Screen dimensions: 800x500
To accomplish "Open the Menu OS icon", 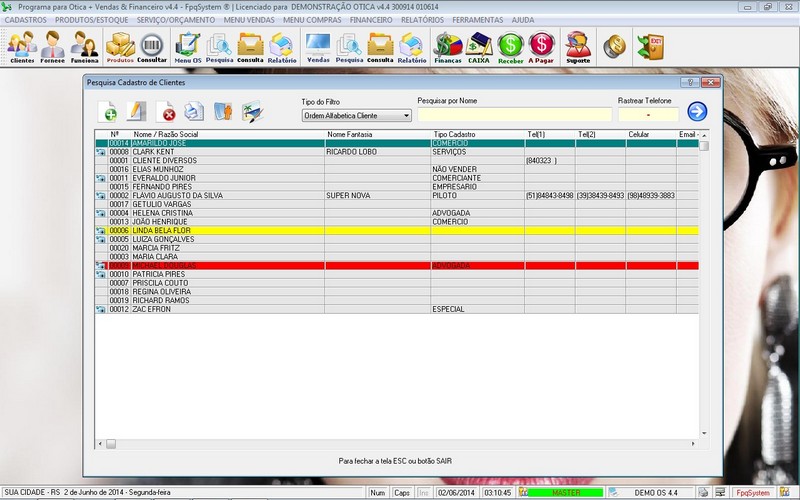I will (x=188, y=47).
